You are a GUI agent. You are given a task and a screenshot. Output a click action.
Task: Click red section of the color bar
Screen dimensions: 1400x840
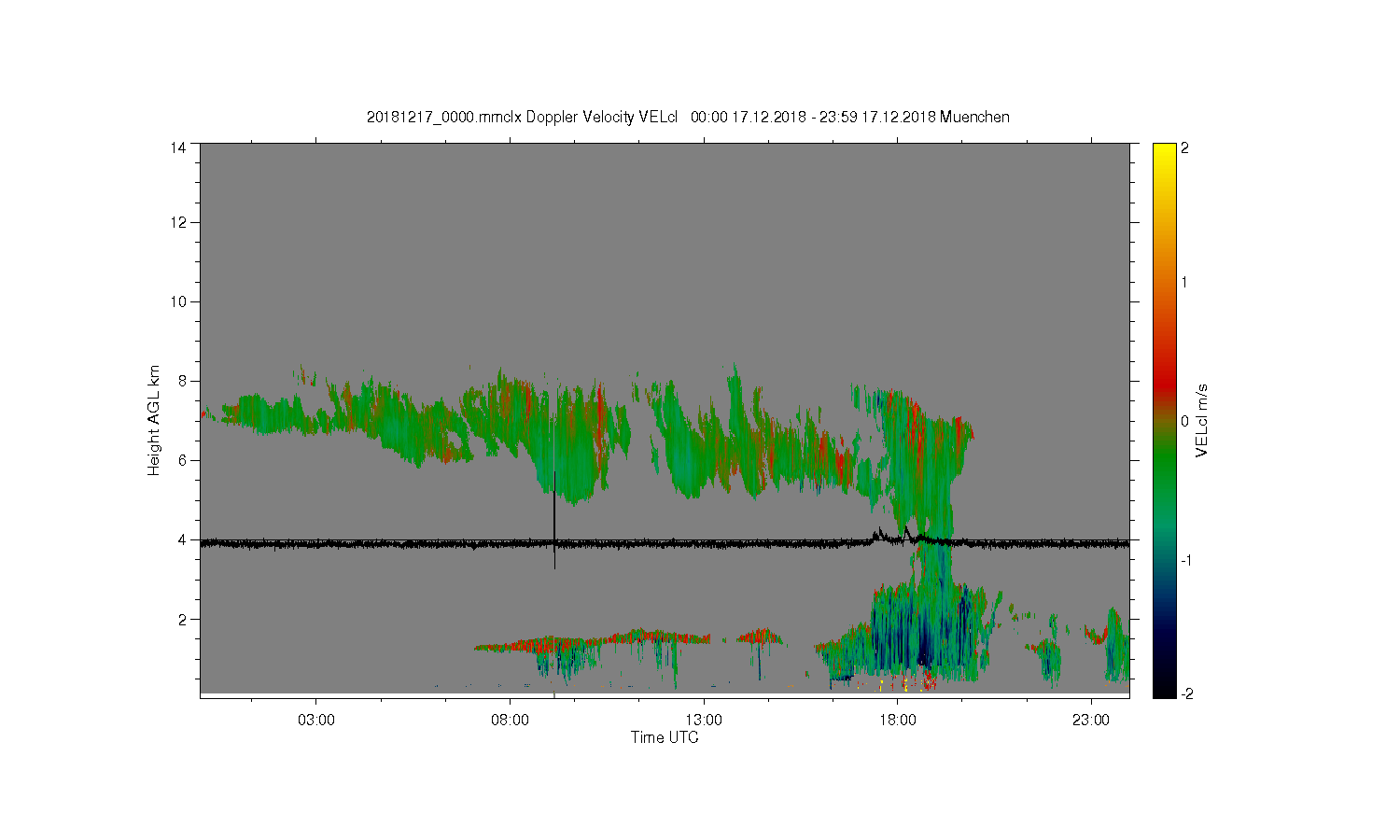[1164, 373]
